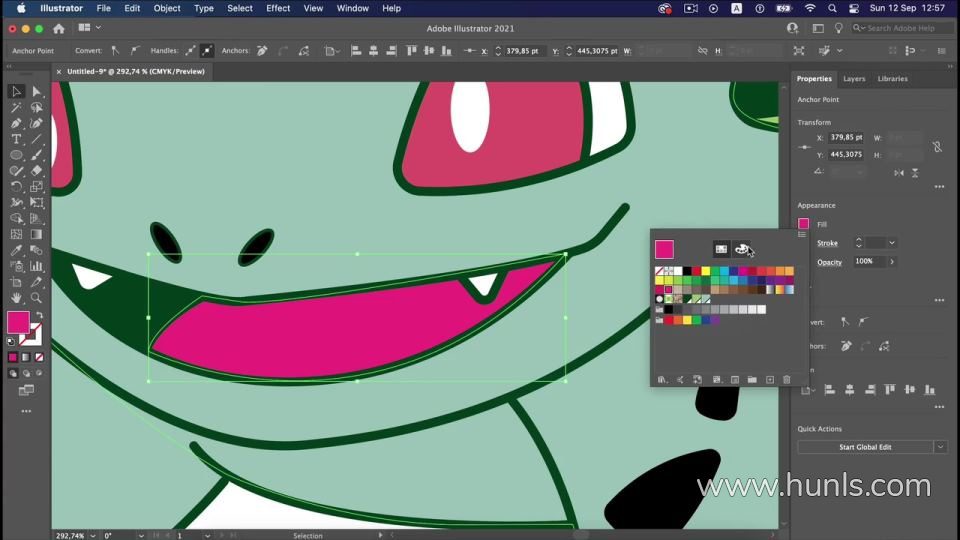
Task: Click the Swap Fill and Stroke arrow
Action: coord(39,315)
